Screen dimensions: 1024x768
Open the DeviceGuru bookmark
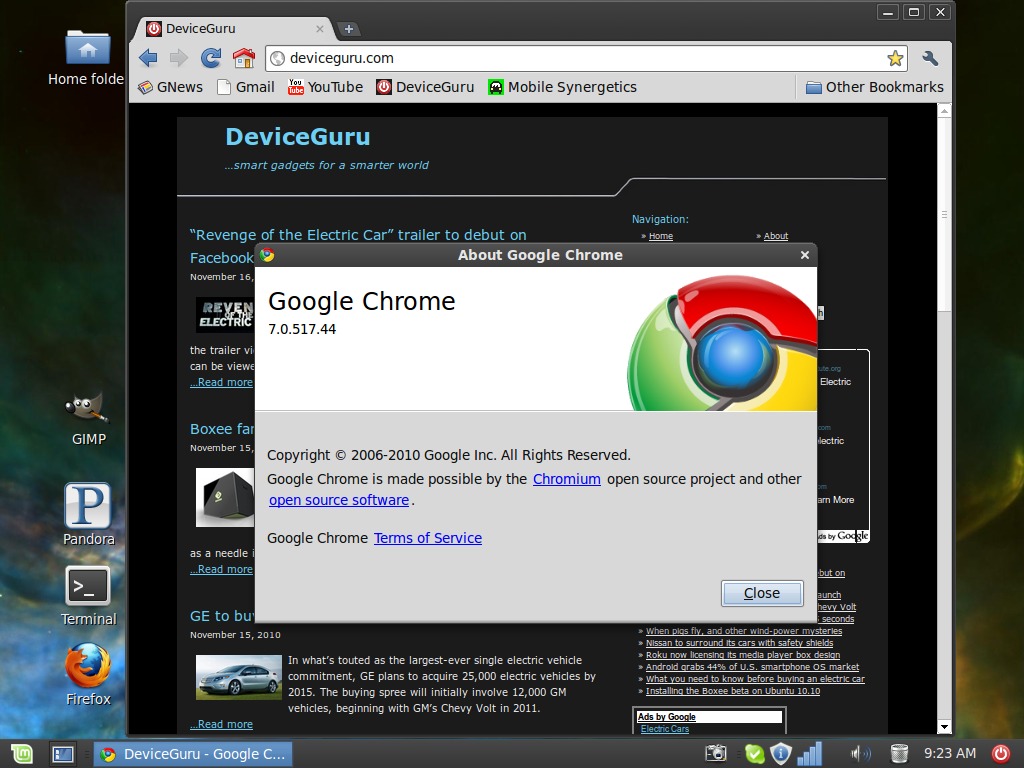tap(425, 87)
